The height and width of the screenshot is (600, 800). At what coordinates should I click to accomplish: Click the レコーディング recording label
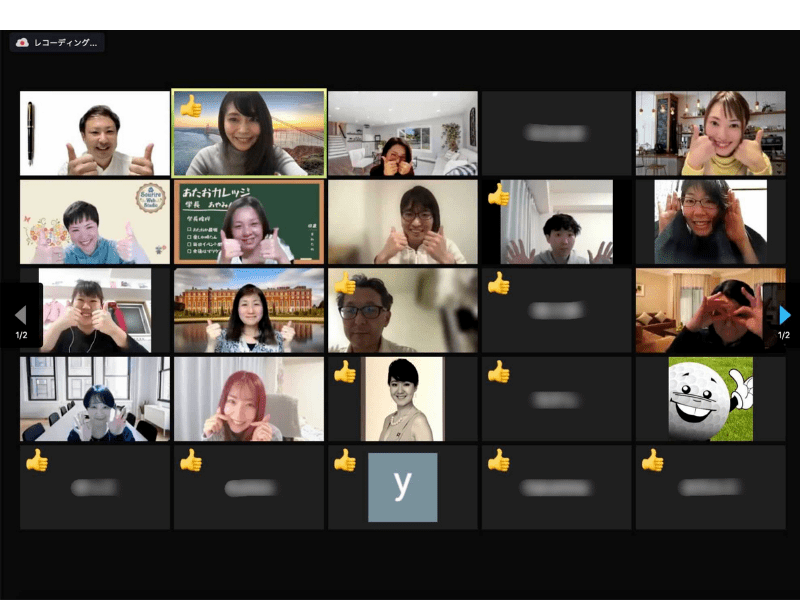click(65, 42)
